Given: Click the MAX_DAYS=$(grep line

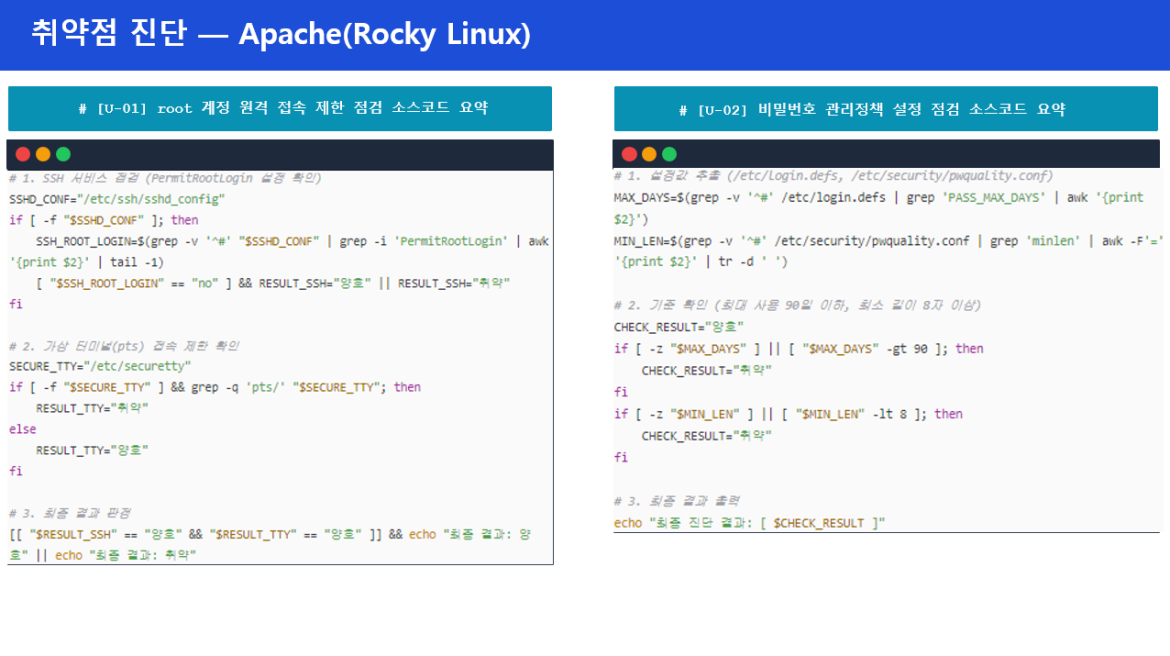Looking at the screenshot, I should pos(879,198).
